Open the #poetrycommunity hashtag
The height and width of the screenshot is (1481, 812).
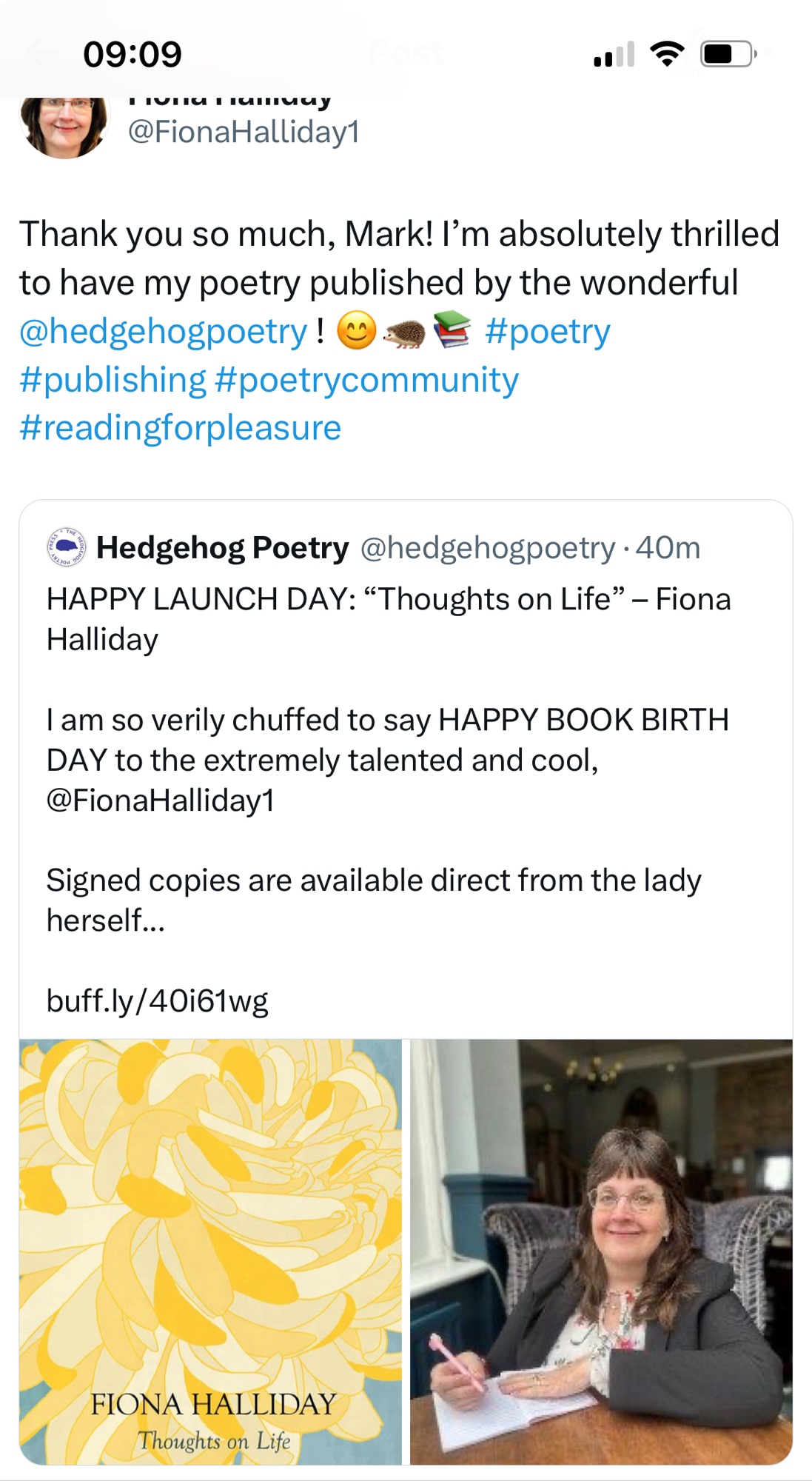point(366,380)
